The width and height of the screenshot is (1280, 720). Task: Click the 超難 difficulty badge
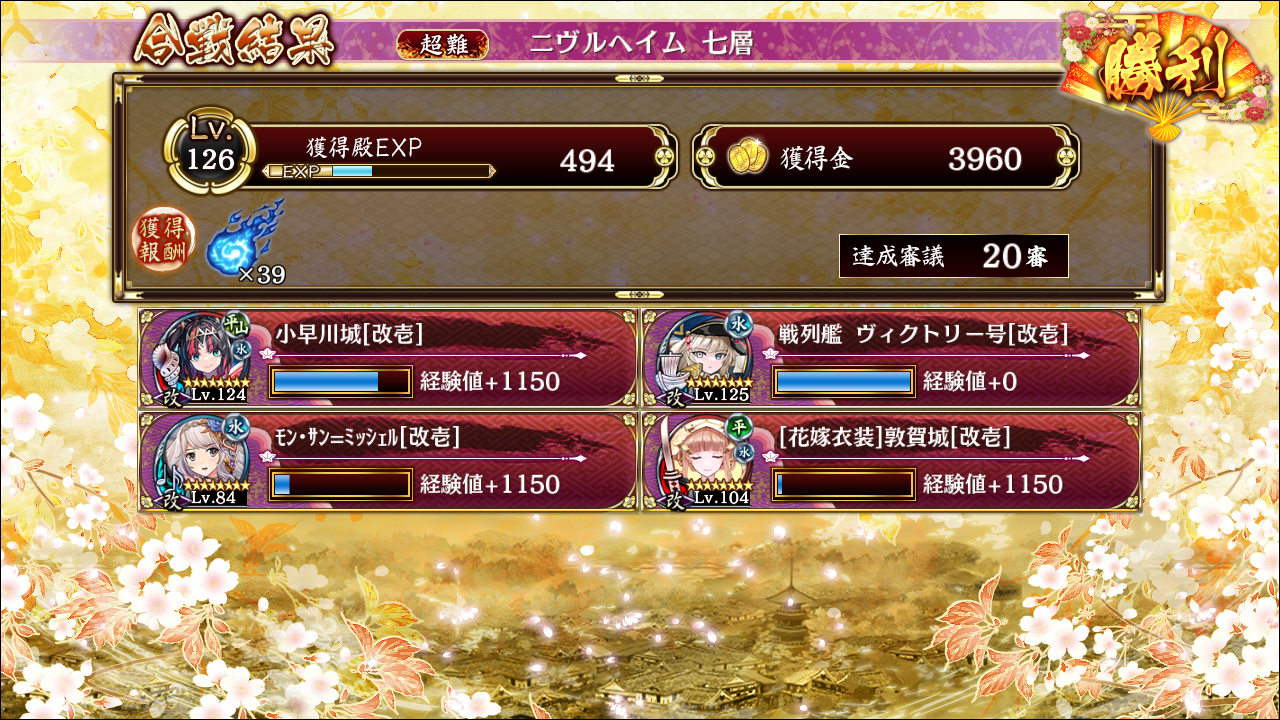442,43
